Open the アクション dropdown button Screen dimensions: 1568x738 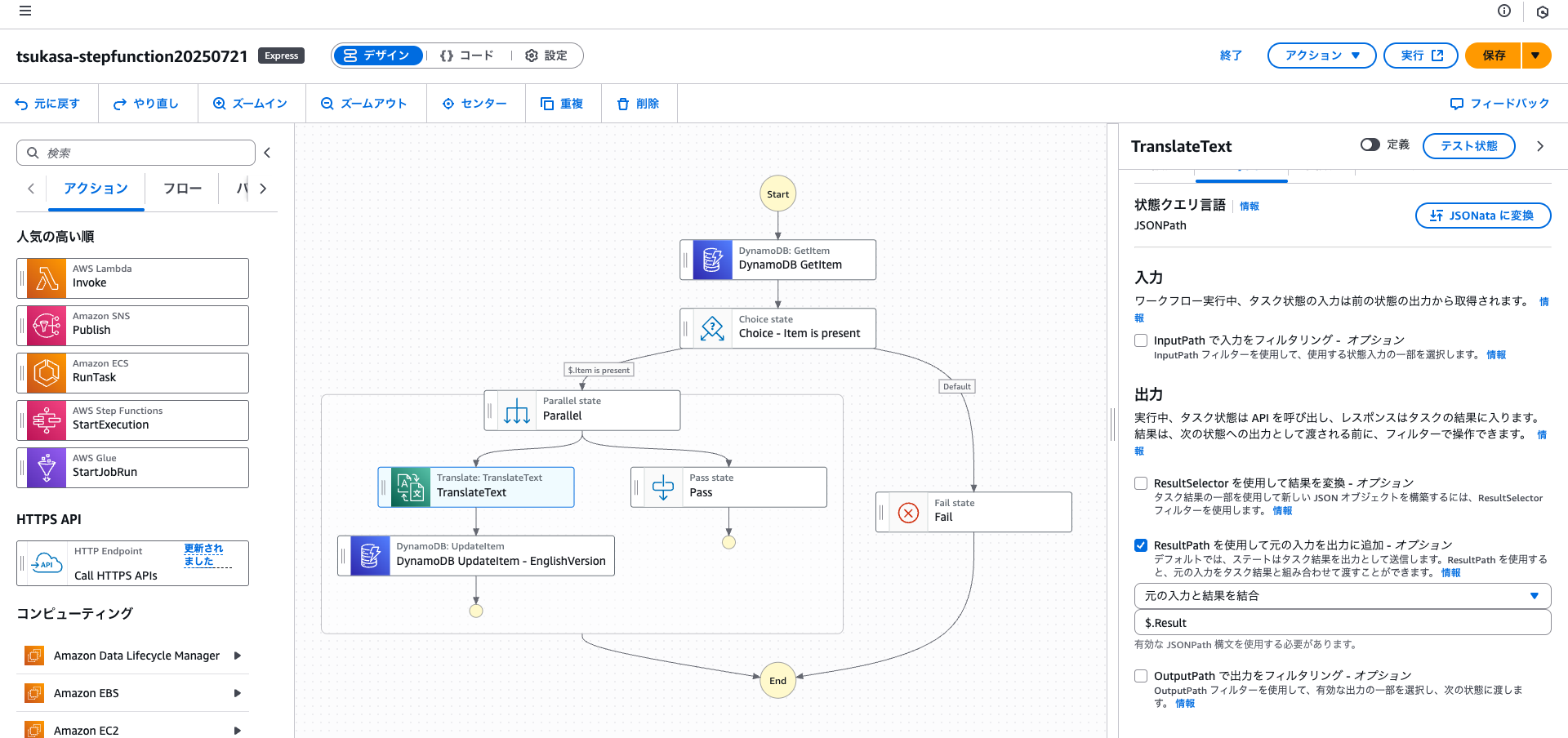pyautogui.click(x=1321, y=56)
